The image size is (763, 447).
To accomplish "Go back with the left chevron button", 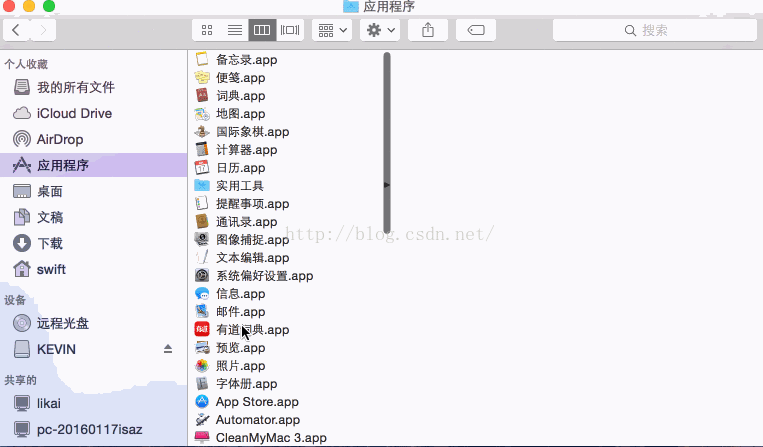I will point(16,30).
